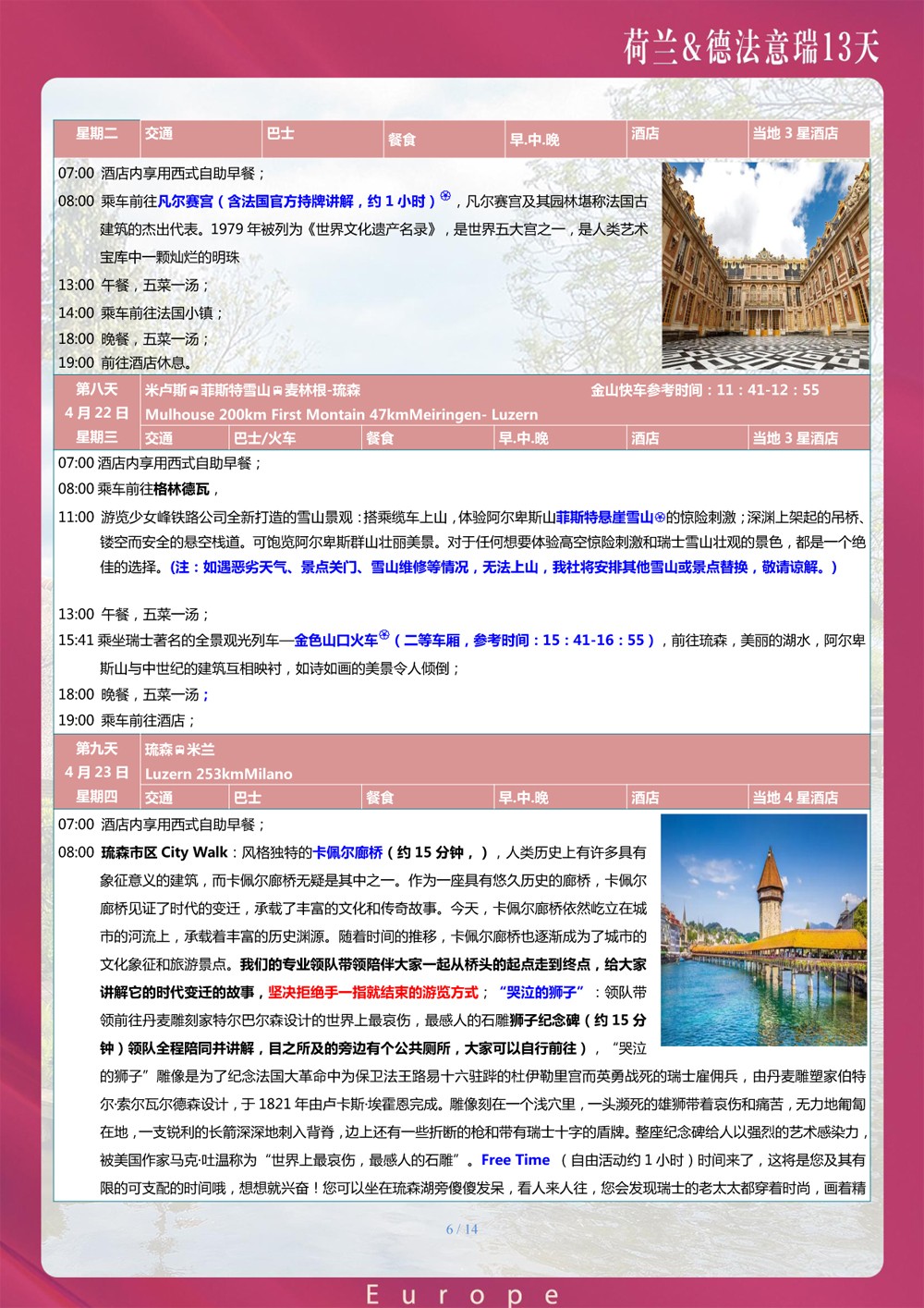The image size is (924, 1308).
Task: Click the circled star icon after 凡尔赛宫 note
Action: [445, 196]
